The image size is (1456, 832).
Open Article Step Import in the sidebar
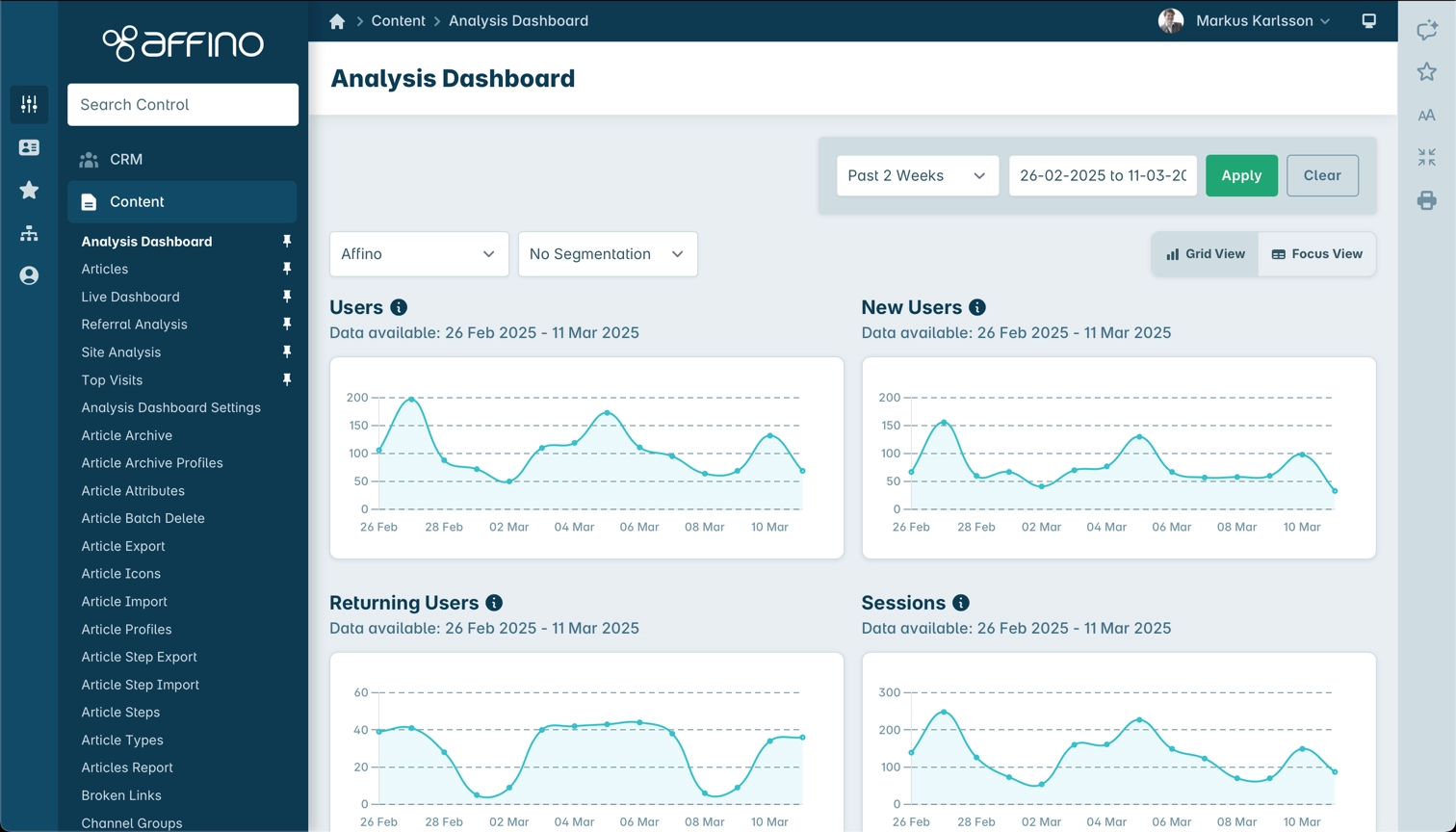tap(140, 685)
